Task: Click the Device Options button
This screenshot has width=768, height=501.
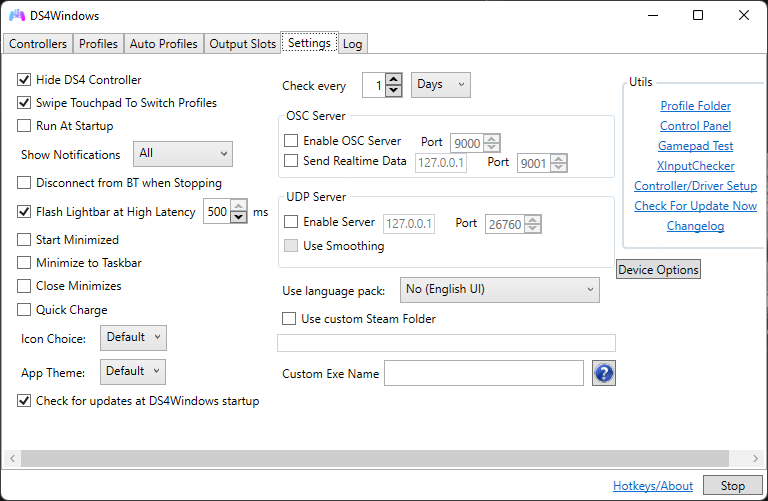Action: [x=658, y=269]
